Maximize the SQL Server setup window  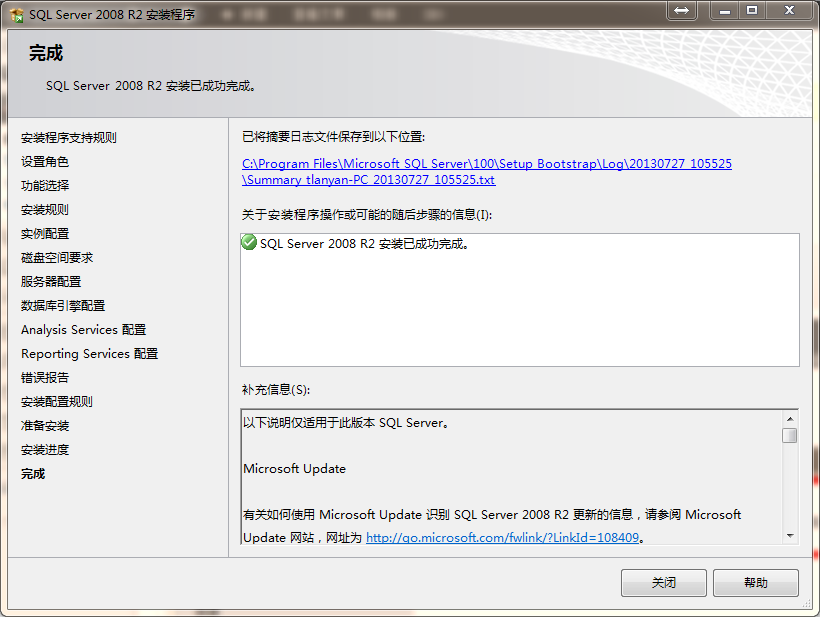point(752,10)
